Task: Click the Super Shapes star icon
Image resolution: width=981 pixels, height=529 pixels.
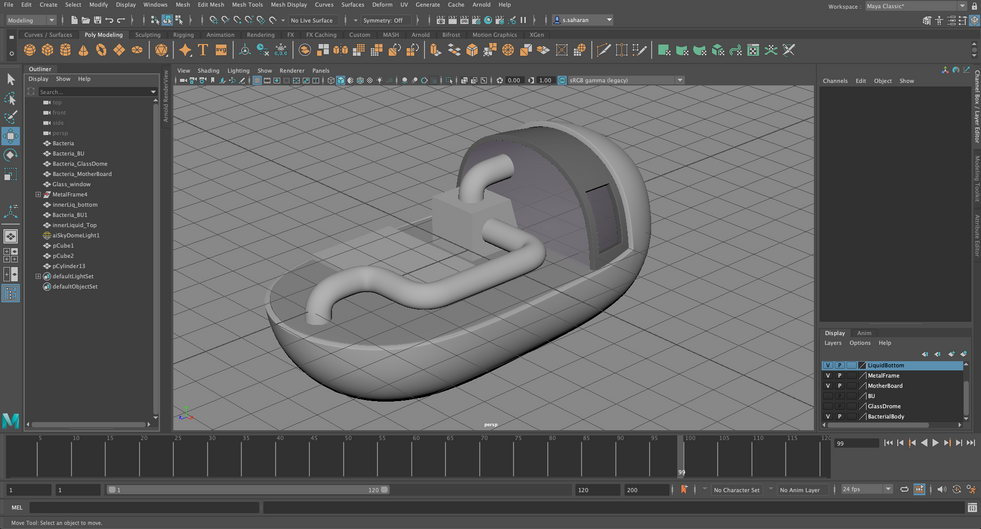Action: pos(185,50)
